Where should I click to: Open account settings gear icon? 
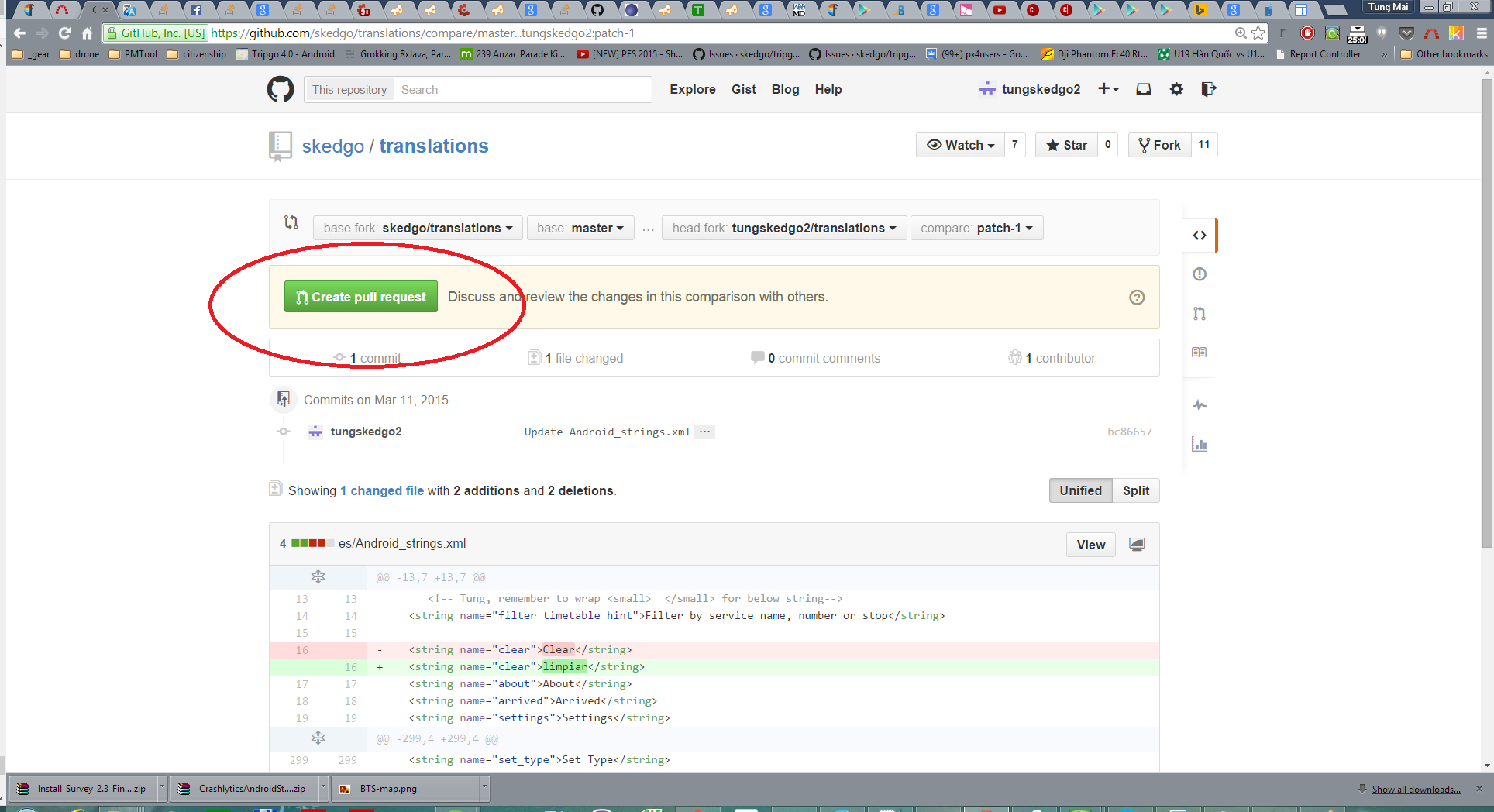click(x=1176, y=89)
